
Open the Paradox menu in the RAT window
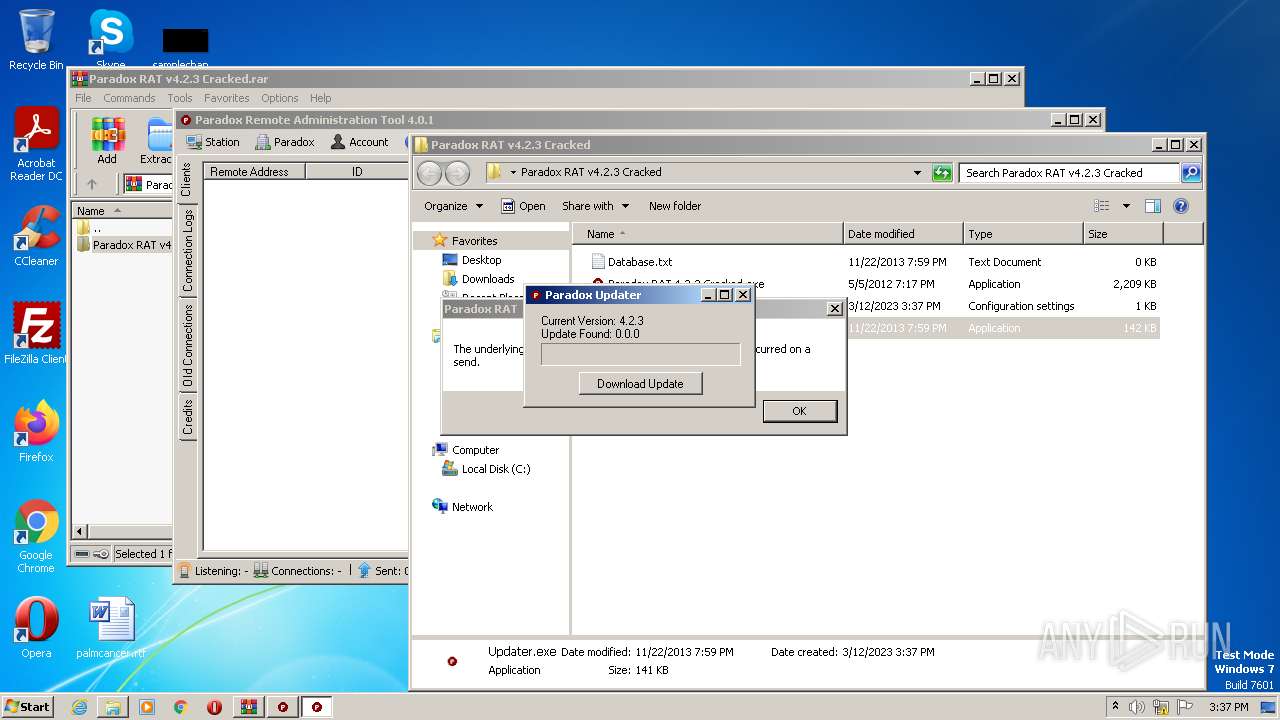coord(285,142)
